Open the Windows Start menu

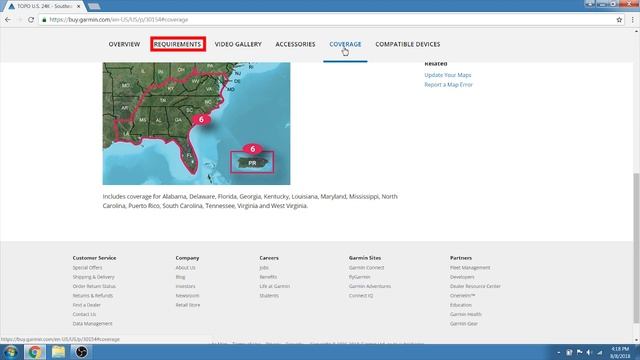click(x=10, y=352)
